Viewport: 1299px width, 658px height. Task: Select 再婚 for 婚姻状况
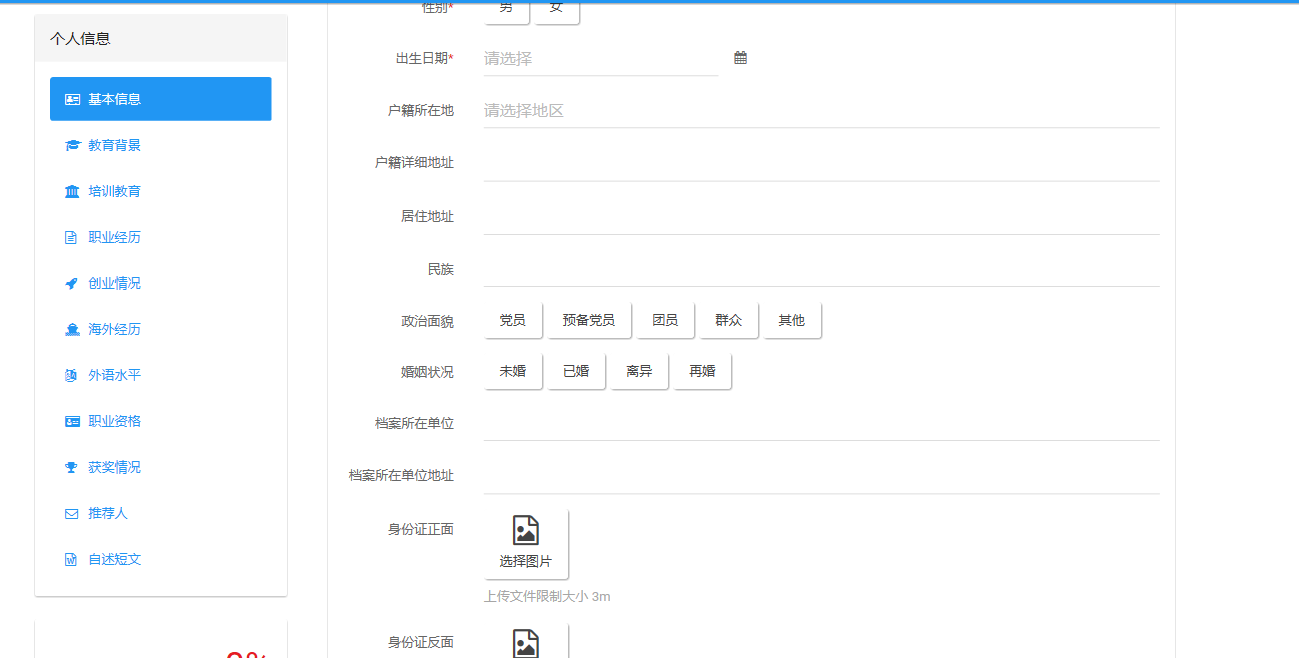point(702,371)
